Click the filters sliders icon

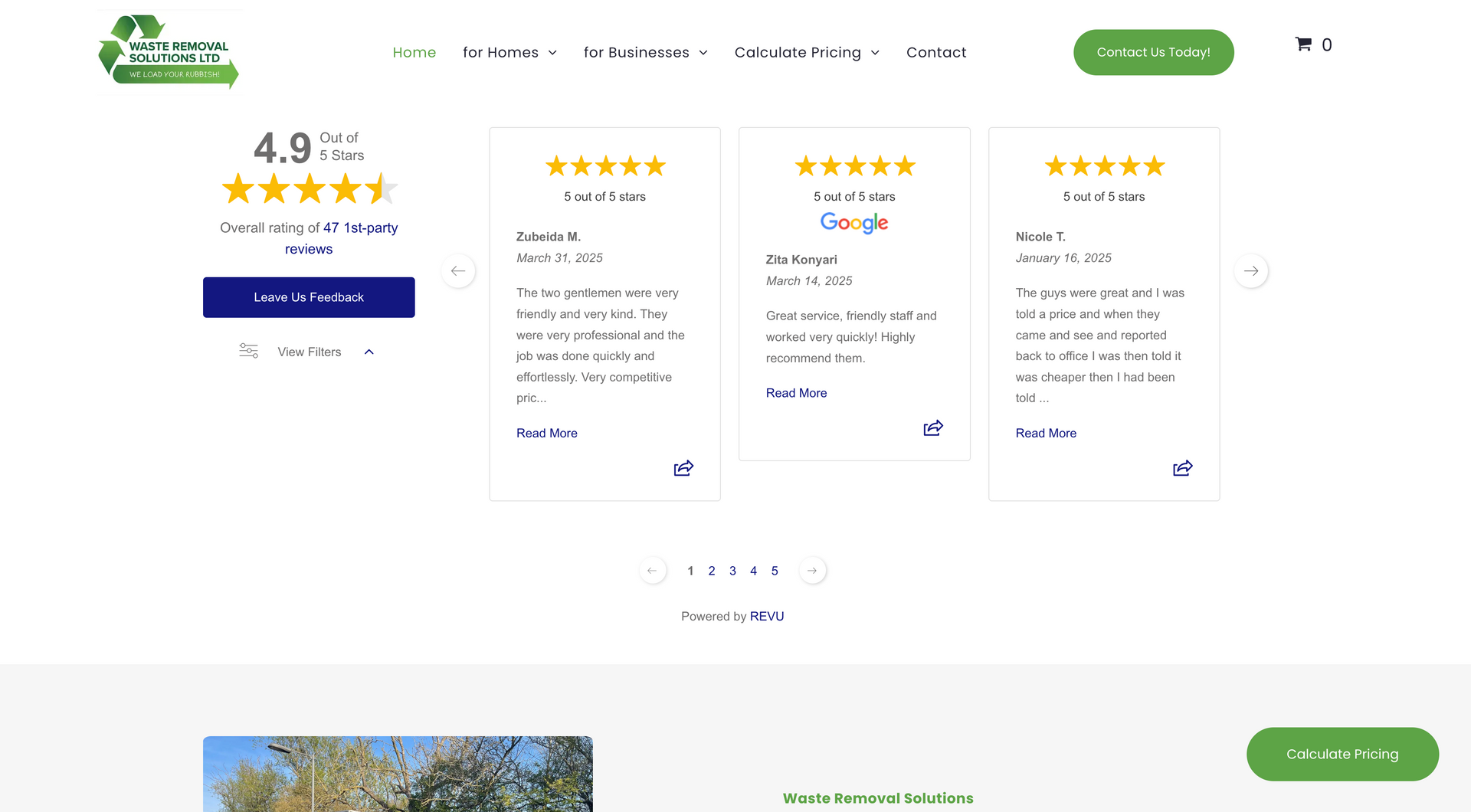[248, 352]
